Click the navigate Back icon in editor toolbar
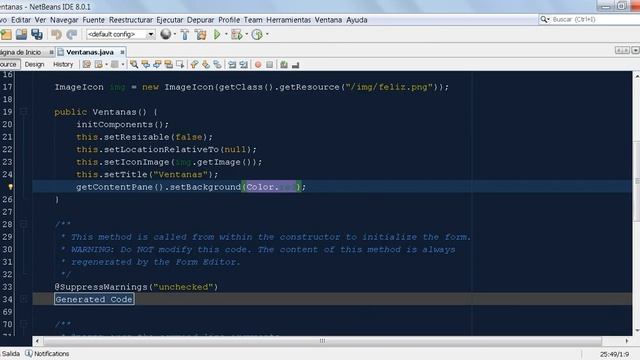Image resolution: width=640 pixels, height=360 pixels. (x=99, y=64)
